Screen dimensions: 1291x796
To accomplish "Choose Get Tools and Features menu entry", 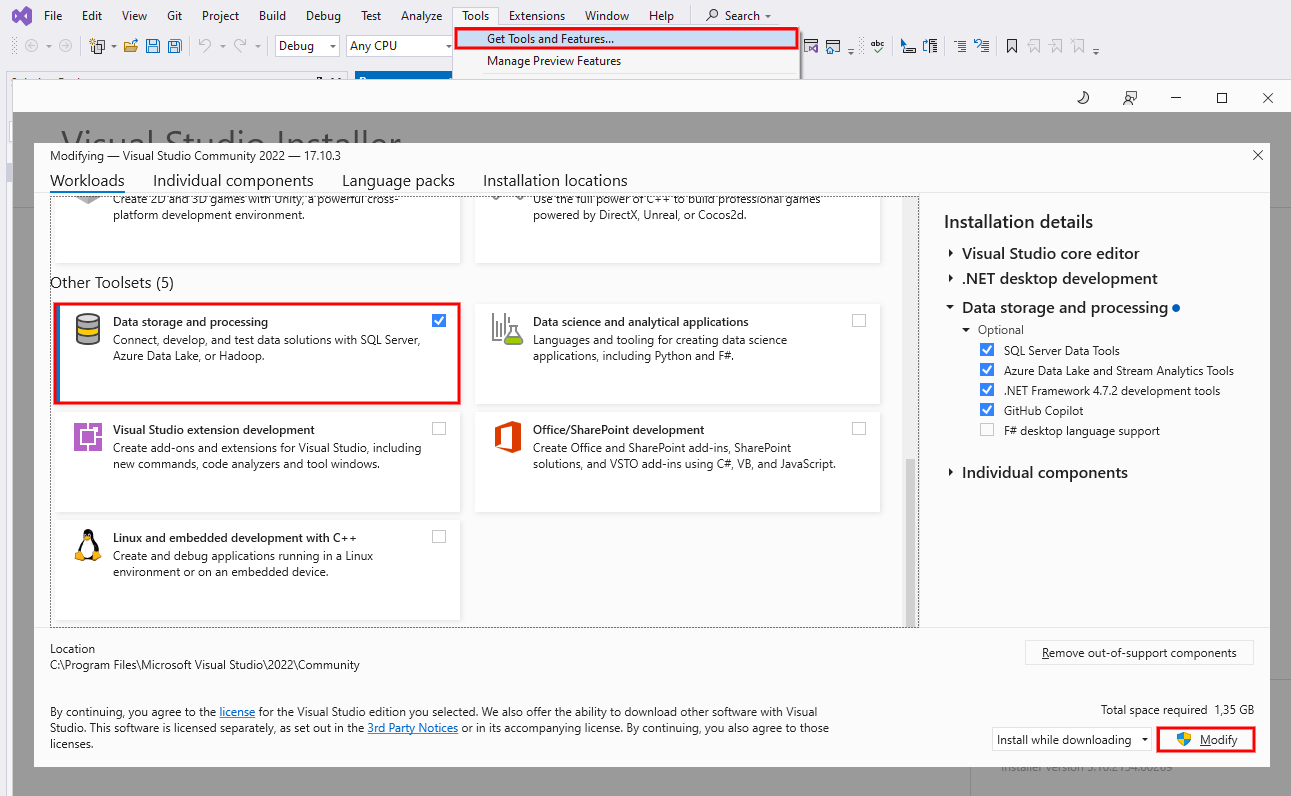I will coord(550,39).
